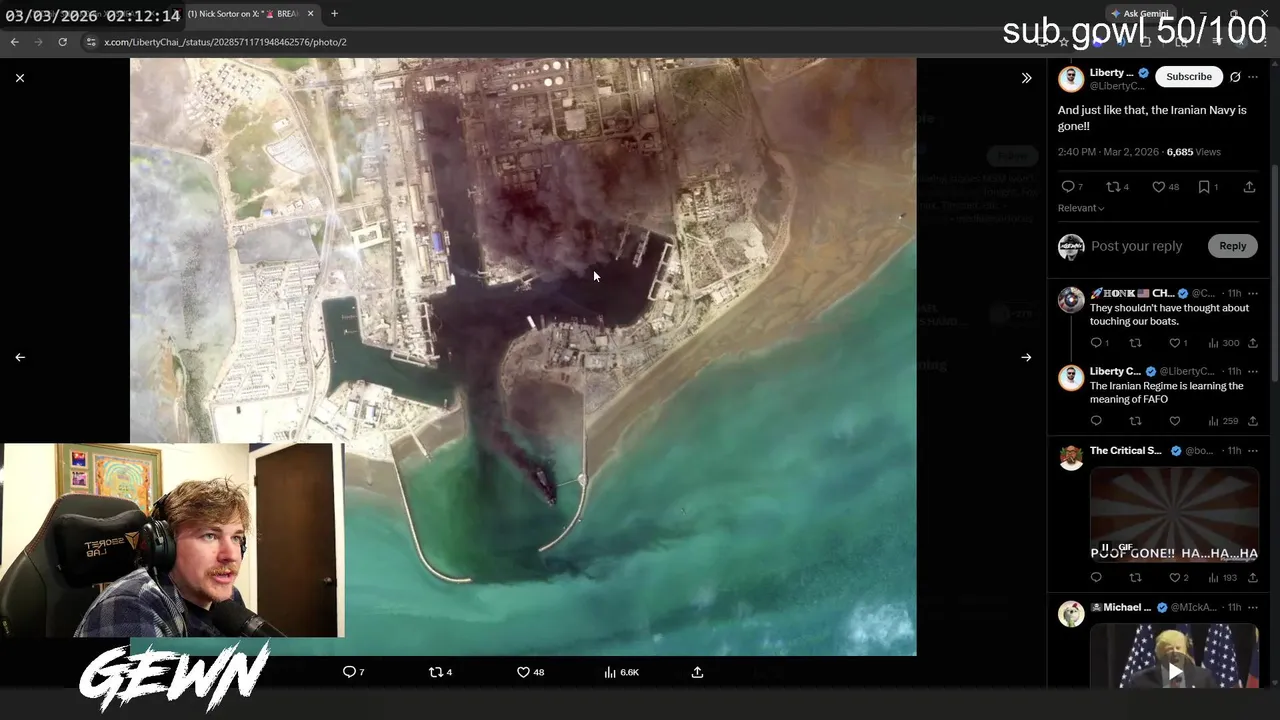1280x720 pixels.
Task: Open The Critical S... profile name
Action: coord(1126,451)
